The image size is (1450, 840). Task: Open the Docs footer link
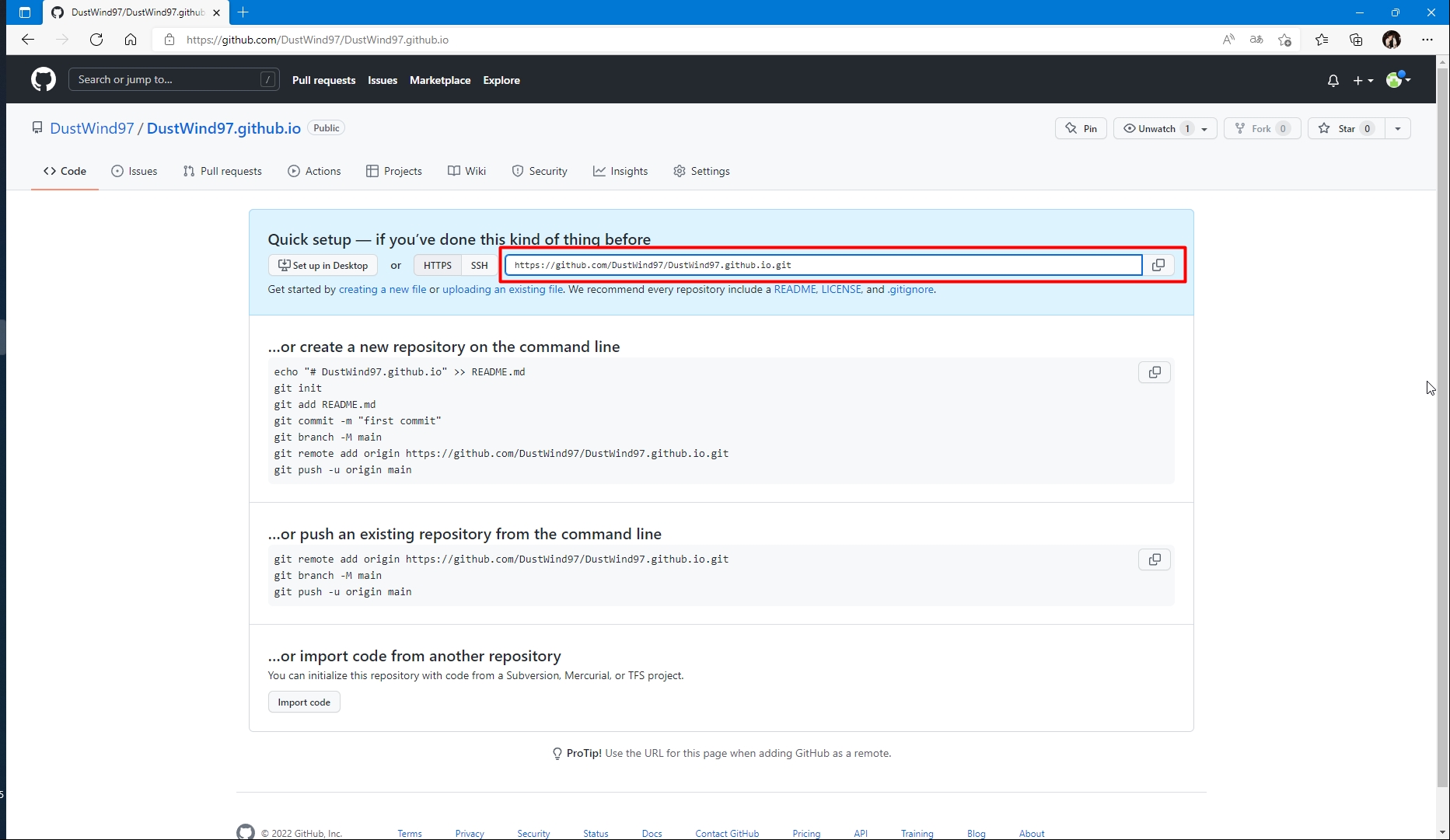click(x=652, y=834)
